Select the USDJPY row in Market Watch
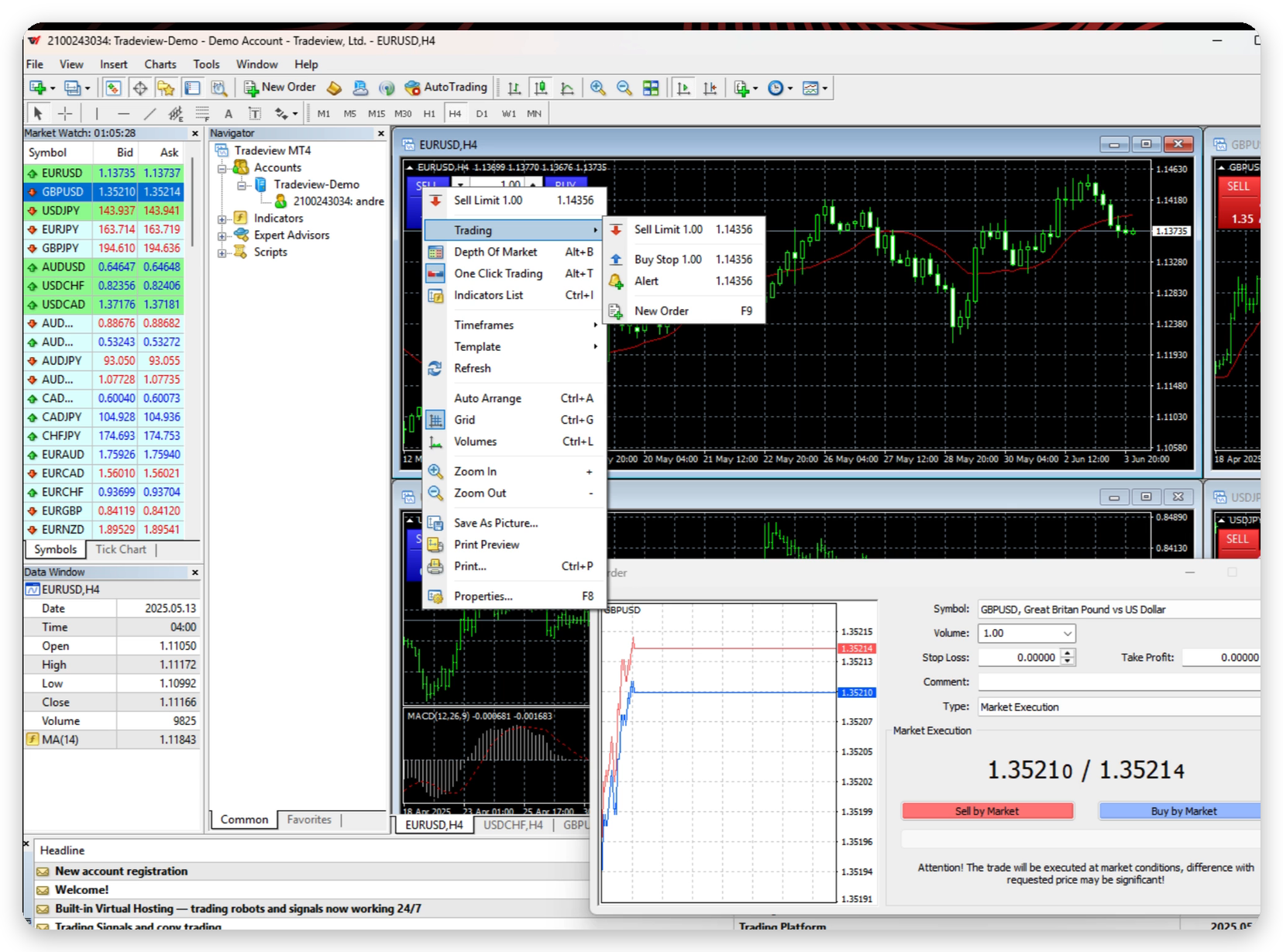 coord(104,211)
